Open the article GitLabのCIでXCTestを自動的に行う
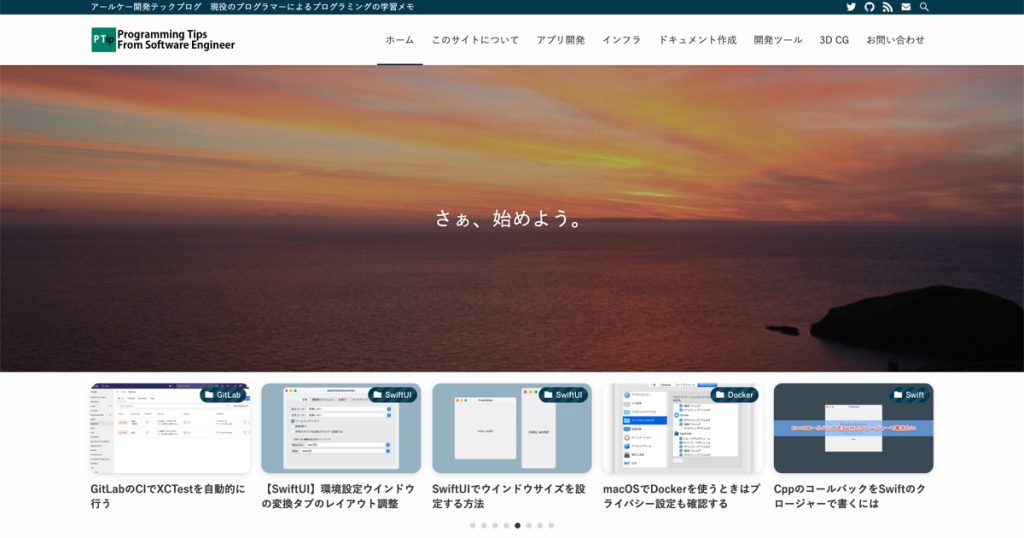This screenshot has width=1024, height=538. pos(168,496)
